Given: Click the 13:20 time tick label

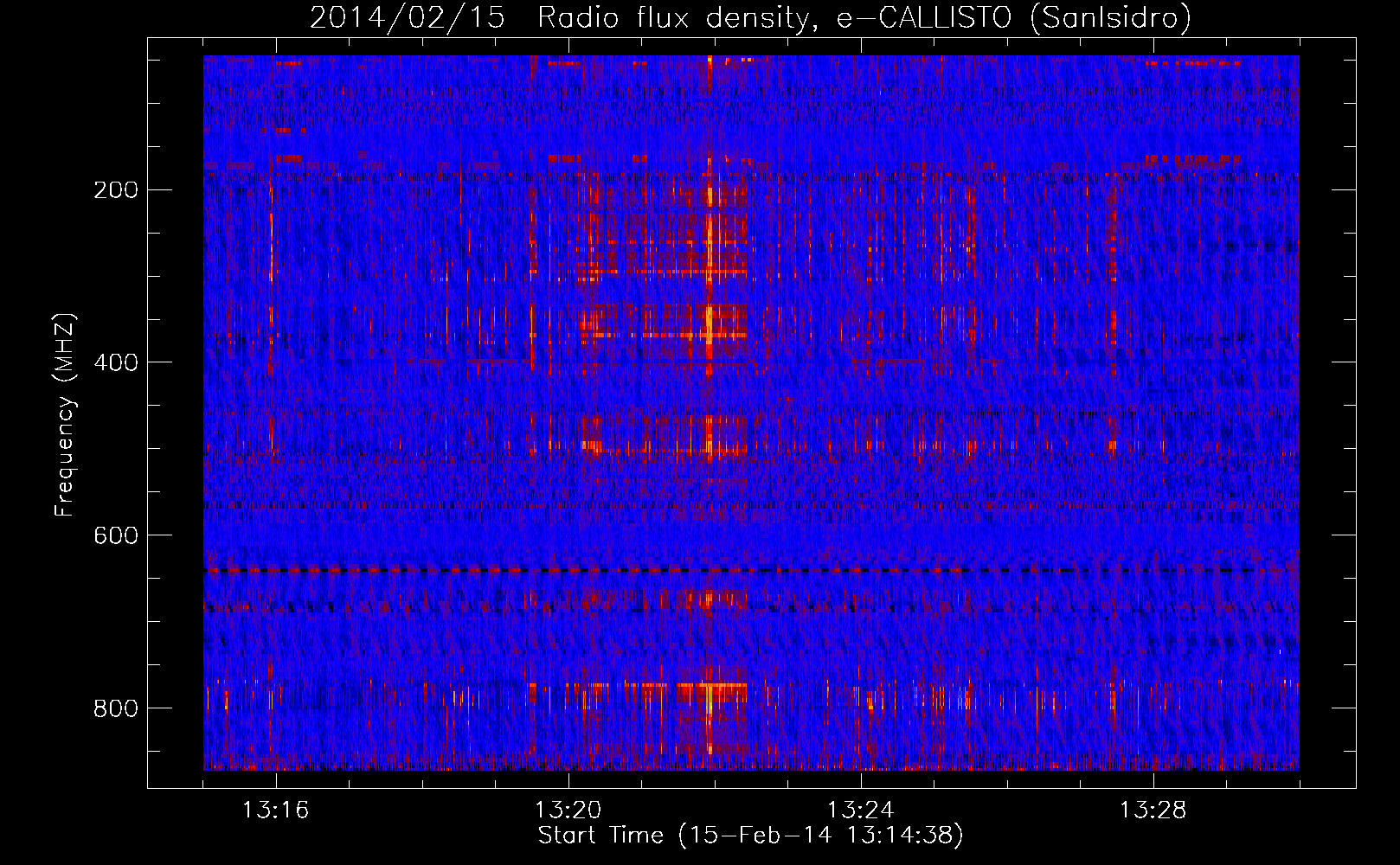Looking at the screenshot, I should tap(568, 811).
